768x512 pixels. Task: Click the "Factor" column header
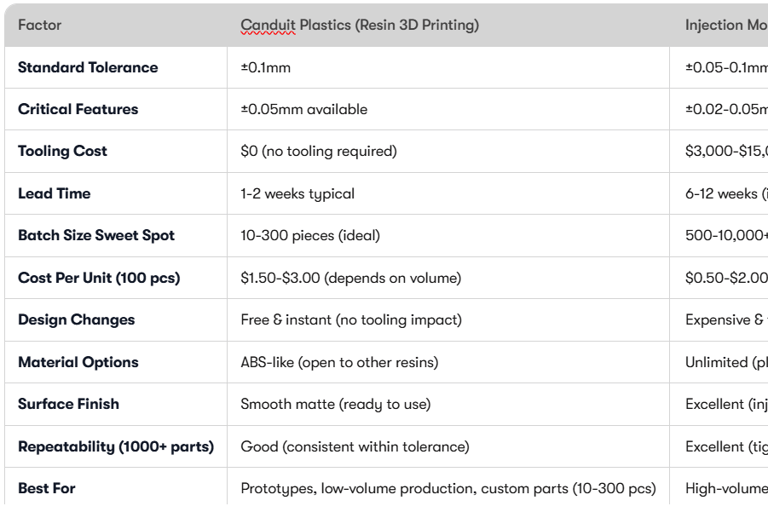(39, 25)
